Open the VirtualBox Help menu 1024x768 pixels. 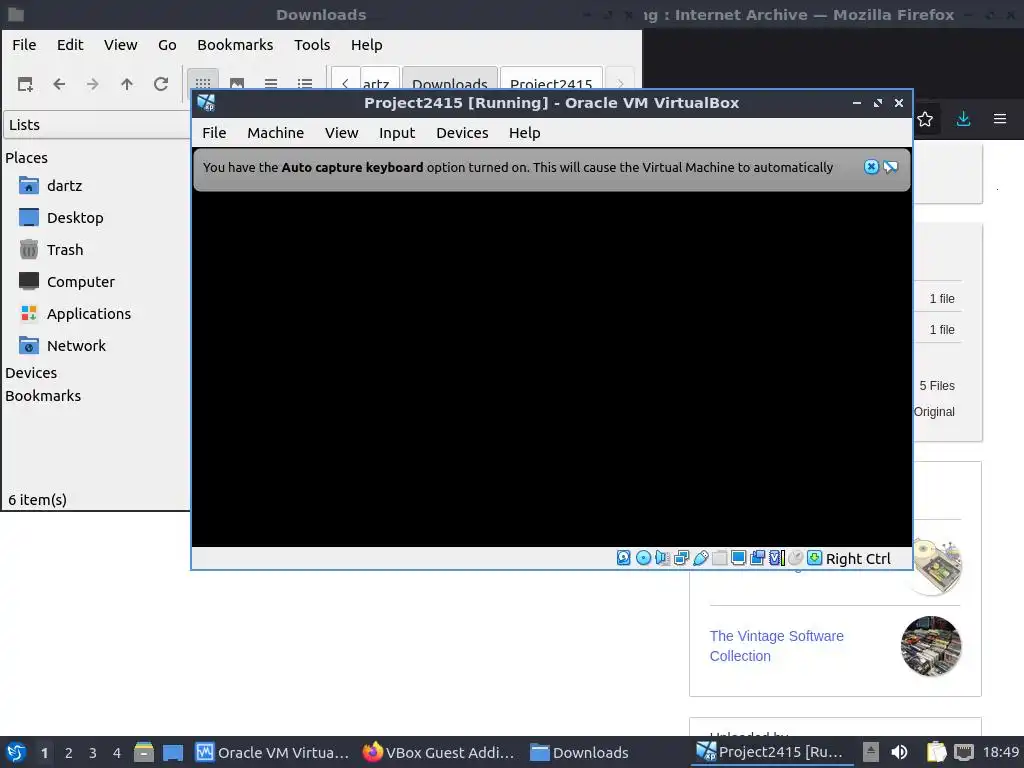click(x=524, y=133)
